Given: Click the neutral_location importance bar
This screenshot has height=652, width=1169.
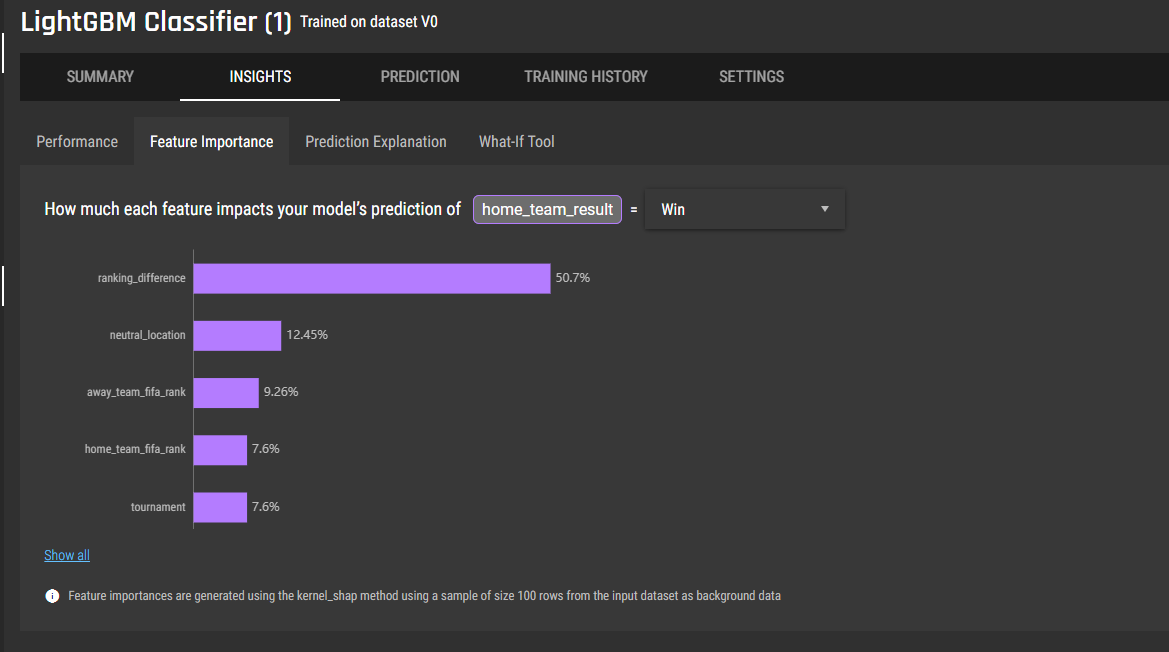Looking at the screenshot, I should point(237,335).
